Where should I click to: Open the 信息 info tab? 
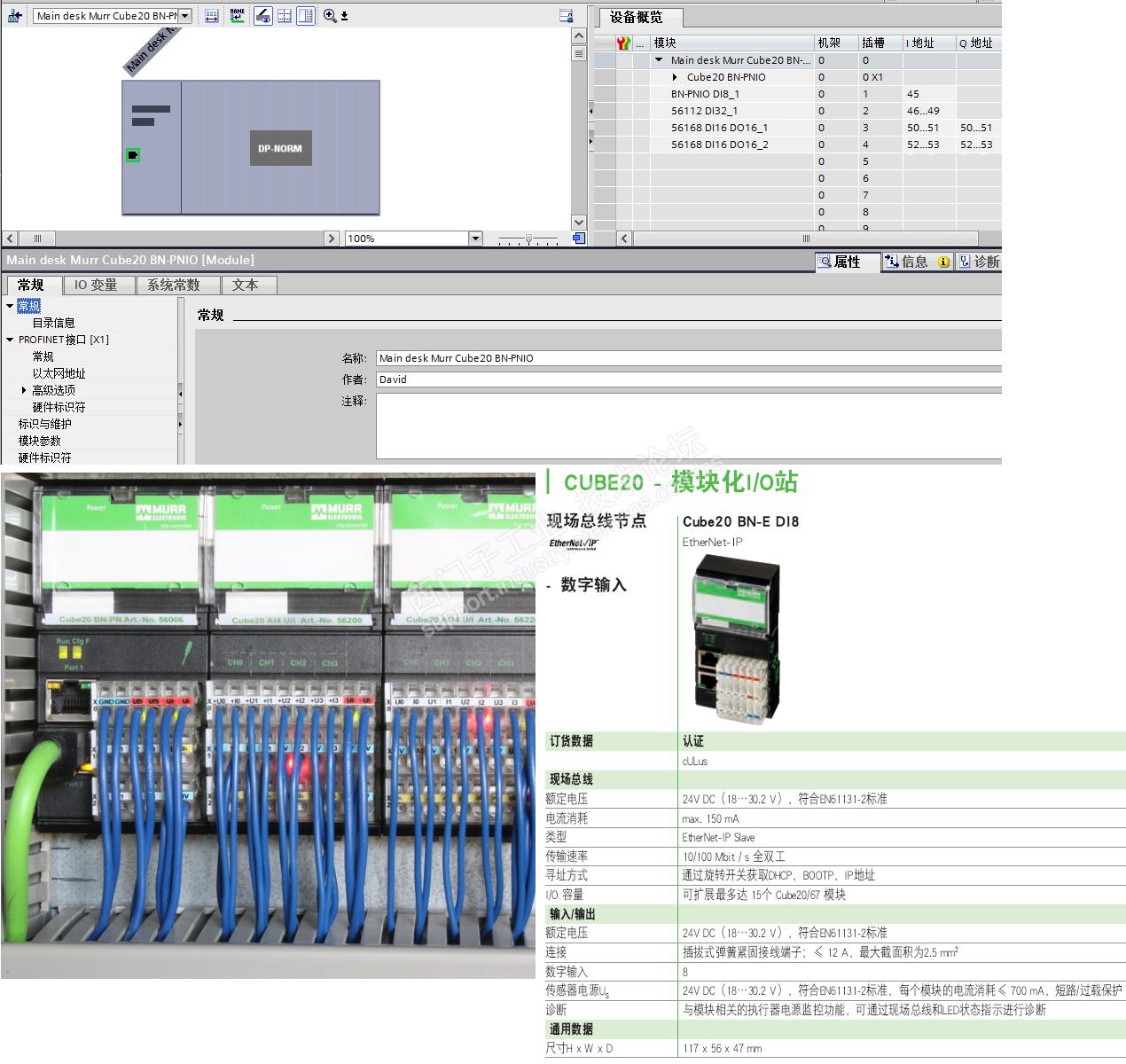[918, 262]
